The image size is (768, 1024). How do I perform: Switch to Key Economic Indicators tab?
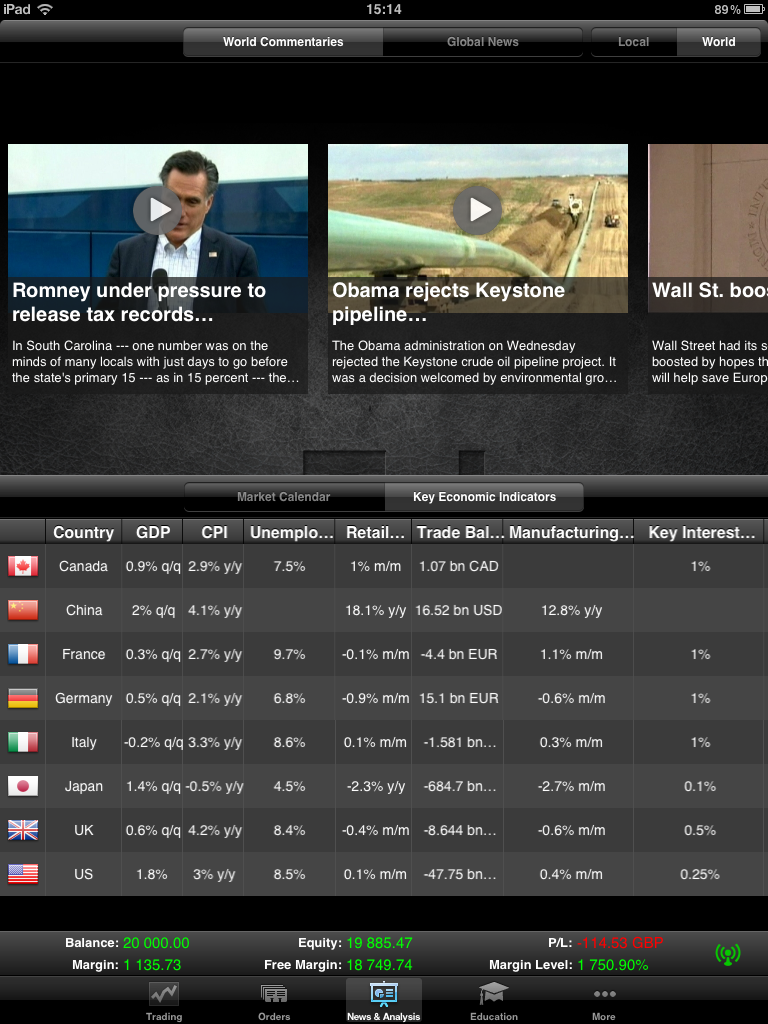tap(484, 497)
